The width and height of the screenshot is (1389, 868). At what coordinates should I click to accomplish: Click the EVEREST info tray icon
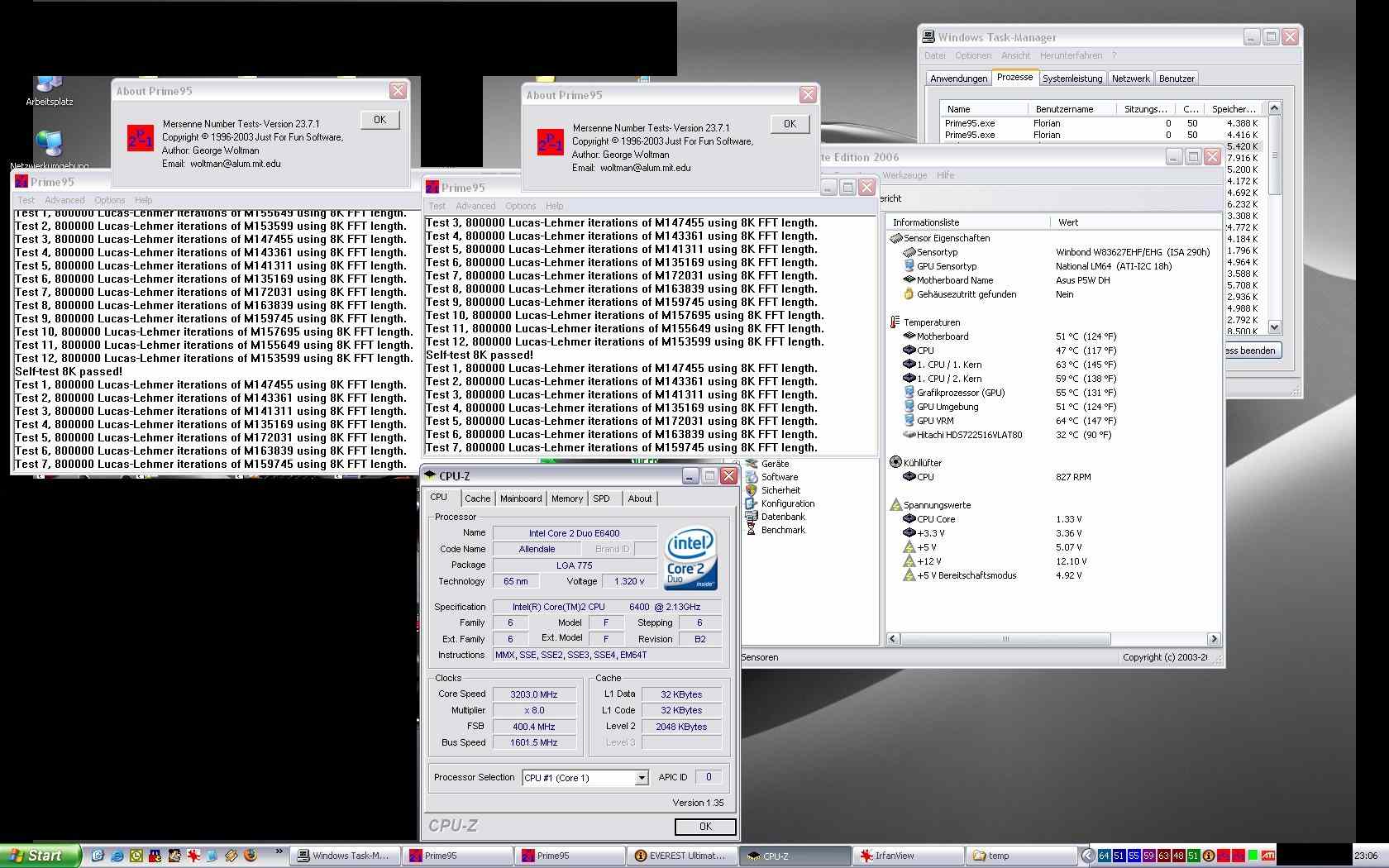tap(1208, 856)
